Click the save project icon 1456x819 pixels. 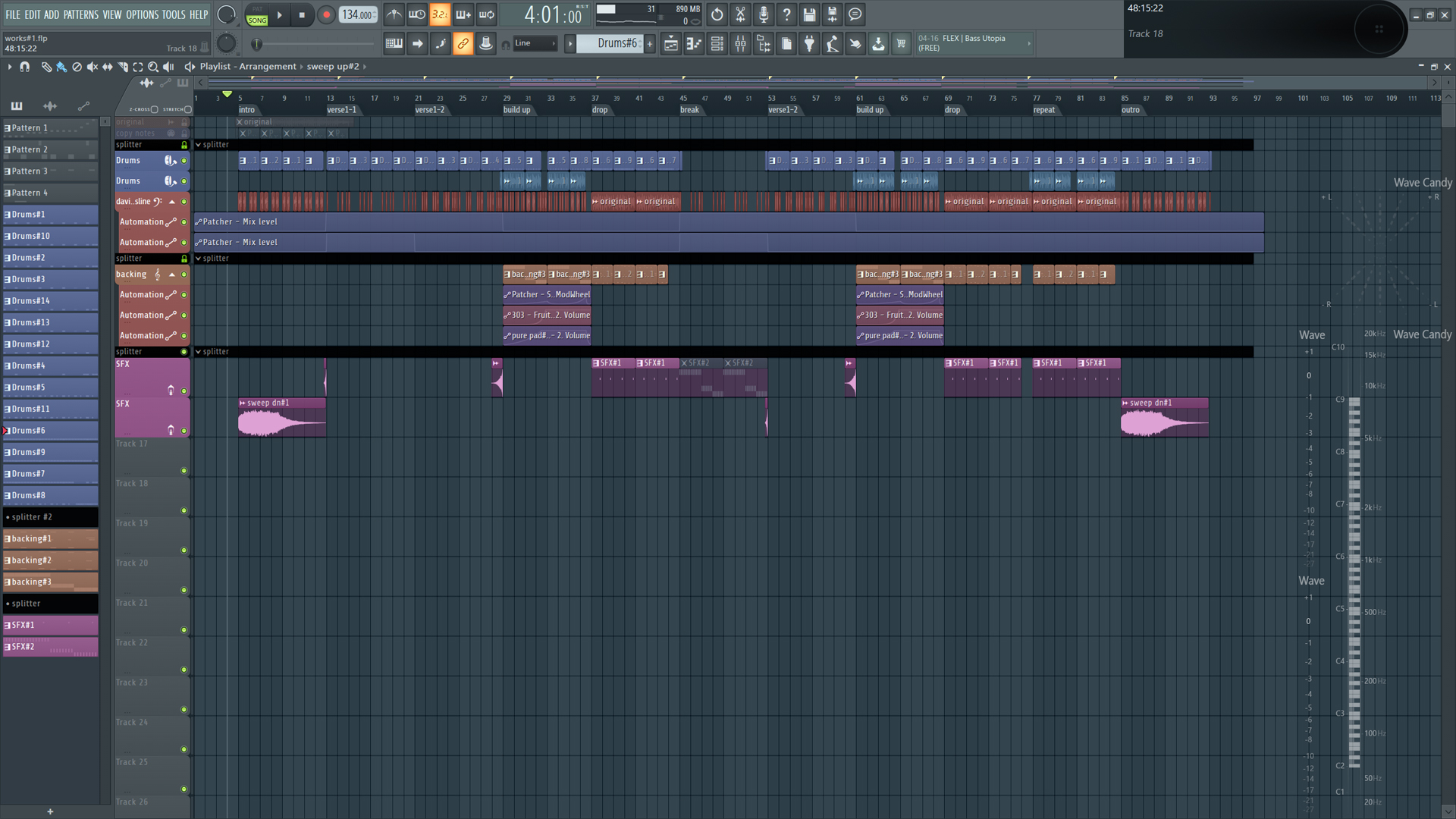pyautogui.click(x=809, y=14)
